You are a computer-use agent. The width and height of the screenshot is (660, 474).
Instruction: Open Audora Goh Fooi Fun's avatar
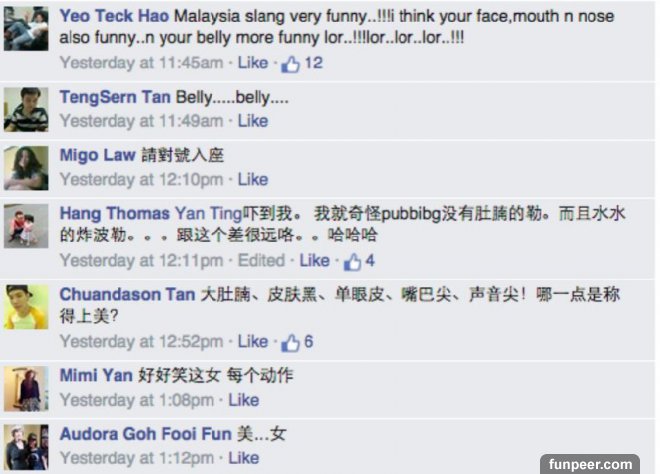click(x=26, y=447)
